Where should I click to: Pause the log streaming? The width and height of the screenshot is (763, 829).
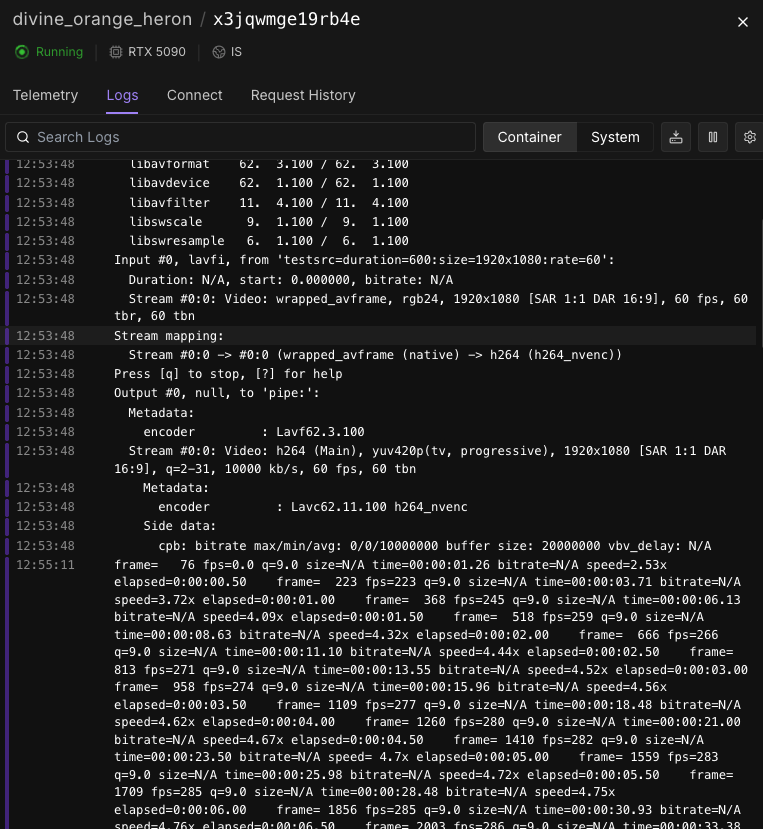713,137
